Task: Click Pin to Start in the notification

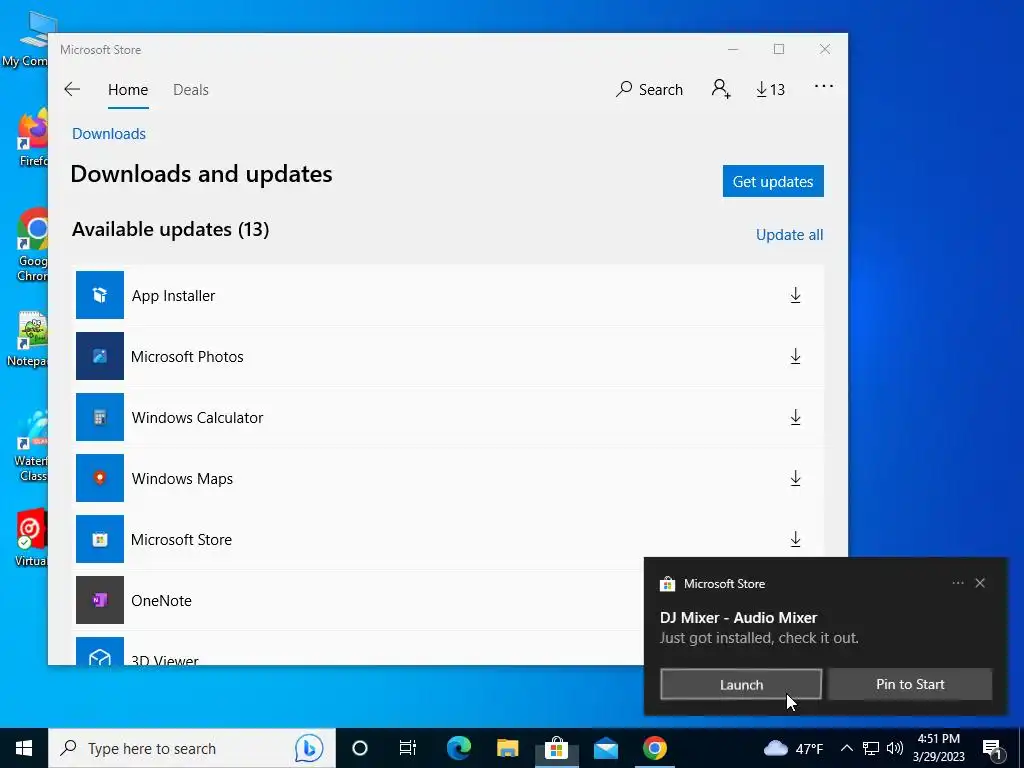Action: [910, 684]
